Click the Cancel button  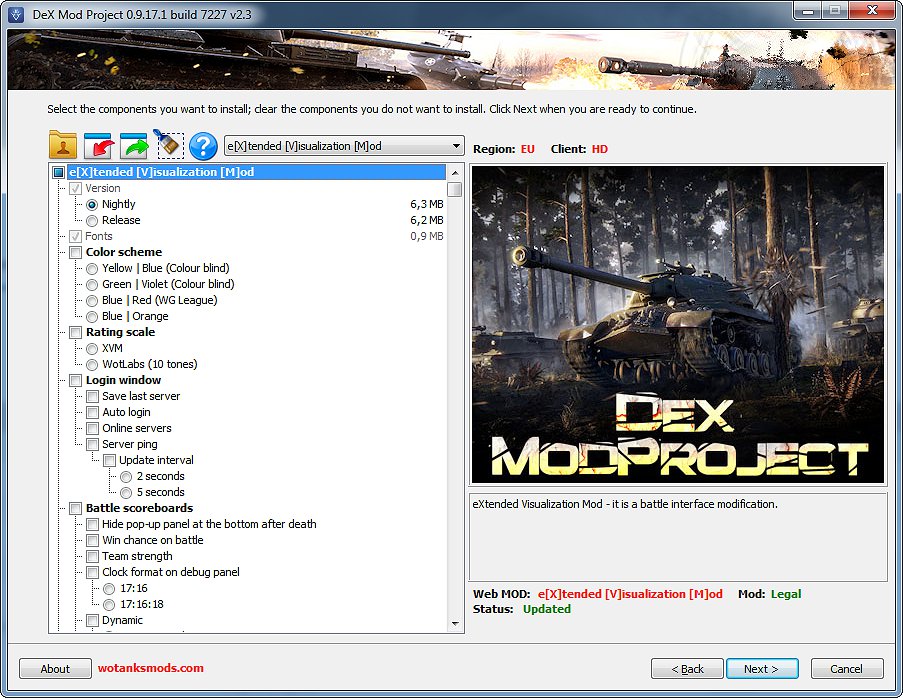(847, 669)
